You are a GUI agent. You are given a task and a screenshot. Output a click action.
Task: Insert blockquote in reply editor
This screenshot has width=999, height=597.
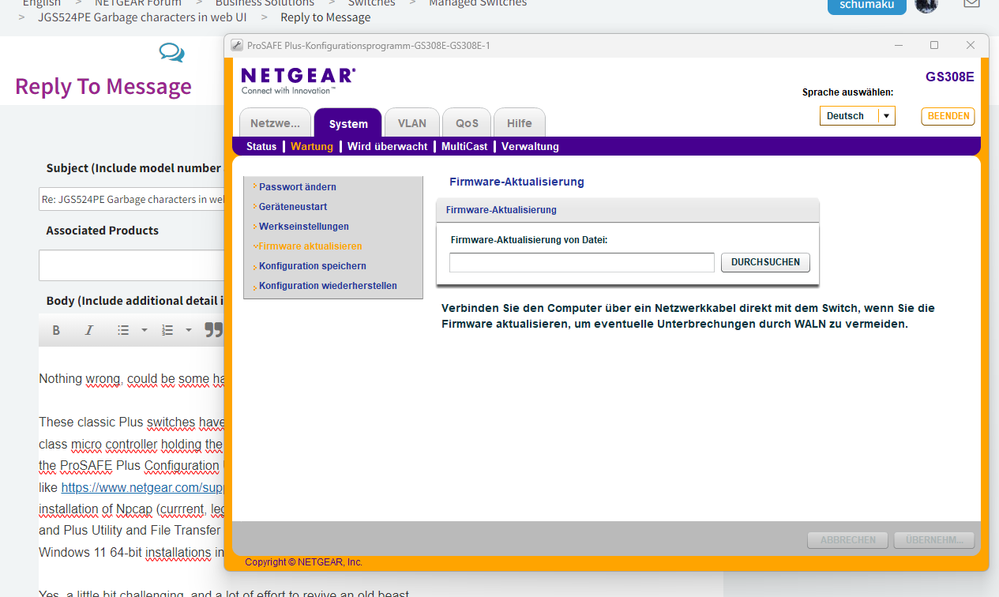pyautogui.click(x=213, y=329)
